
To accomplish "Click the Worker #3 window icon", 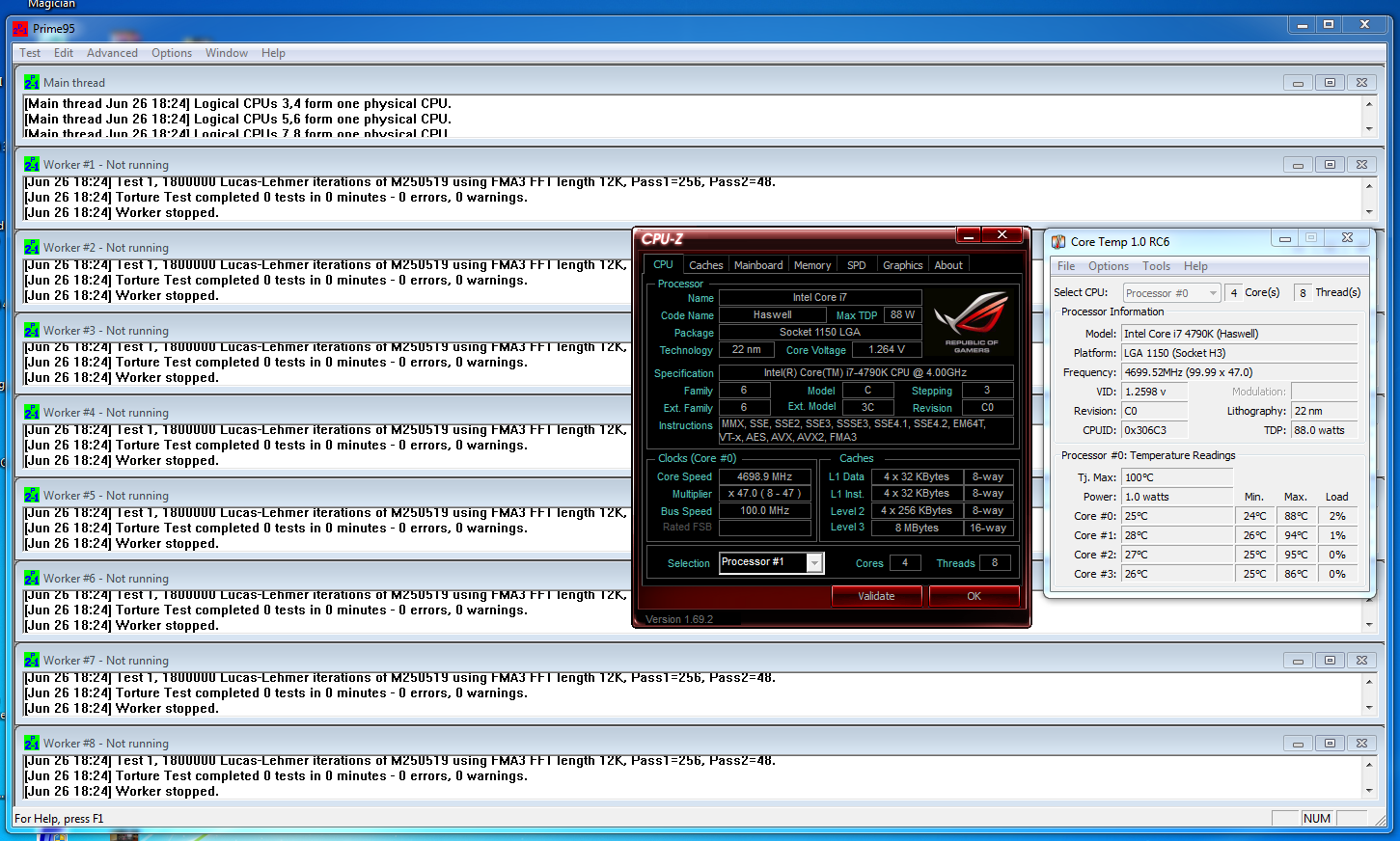I will click(32, 331).
